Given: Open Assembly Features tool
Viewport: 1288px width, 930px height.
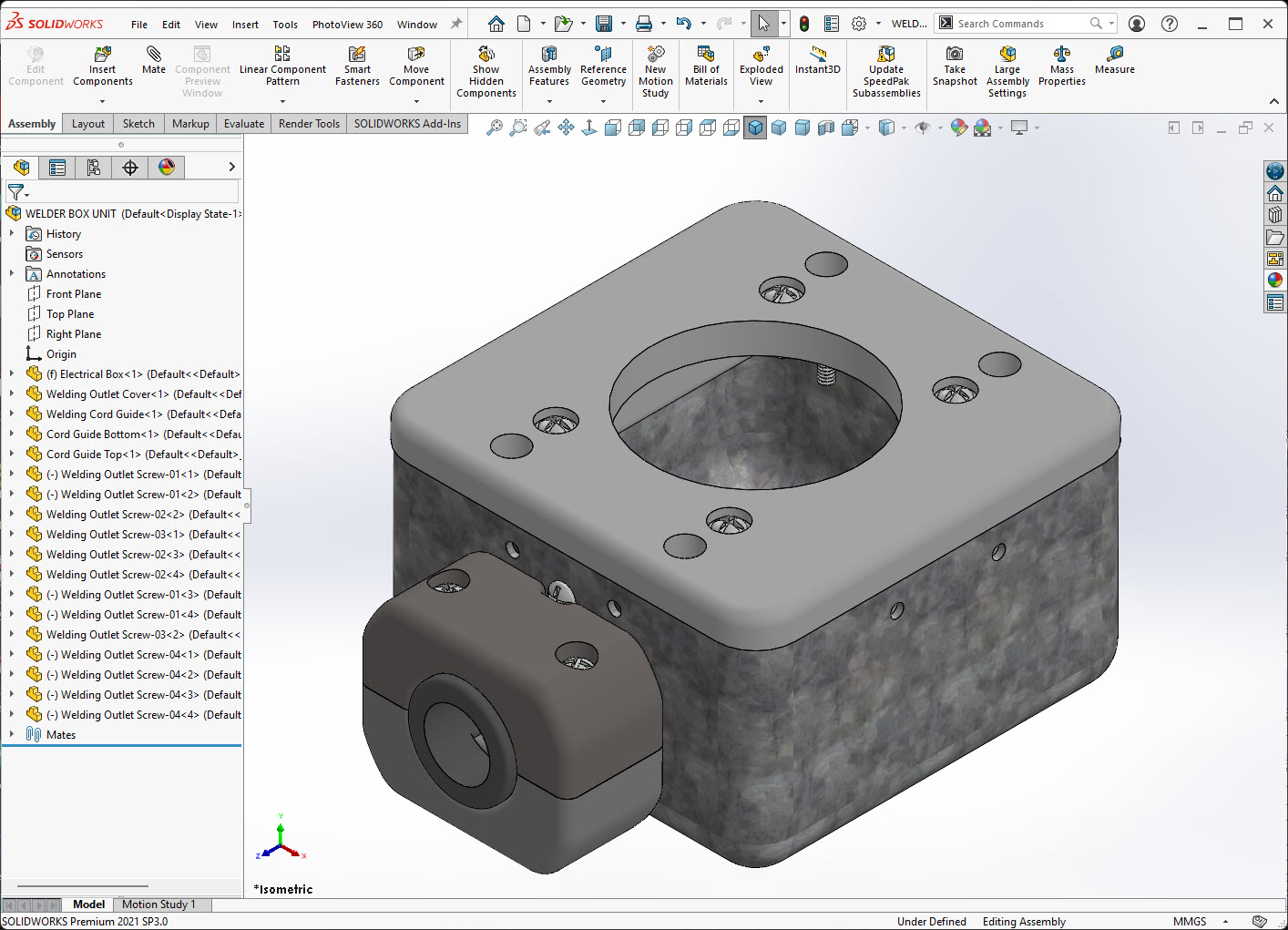Looking at the screenshot, I should (x=549, y=66).
